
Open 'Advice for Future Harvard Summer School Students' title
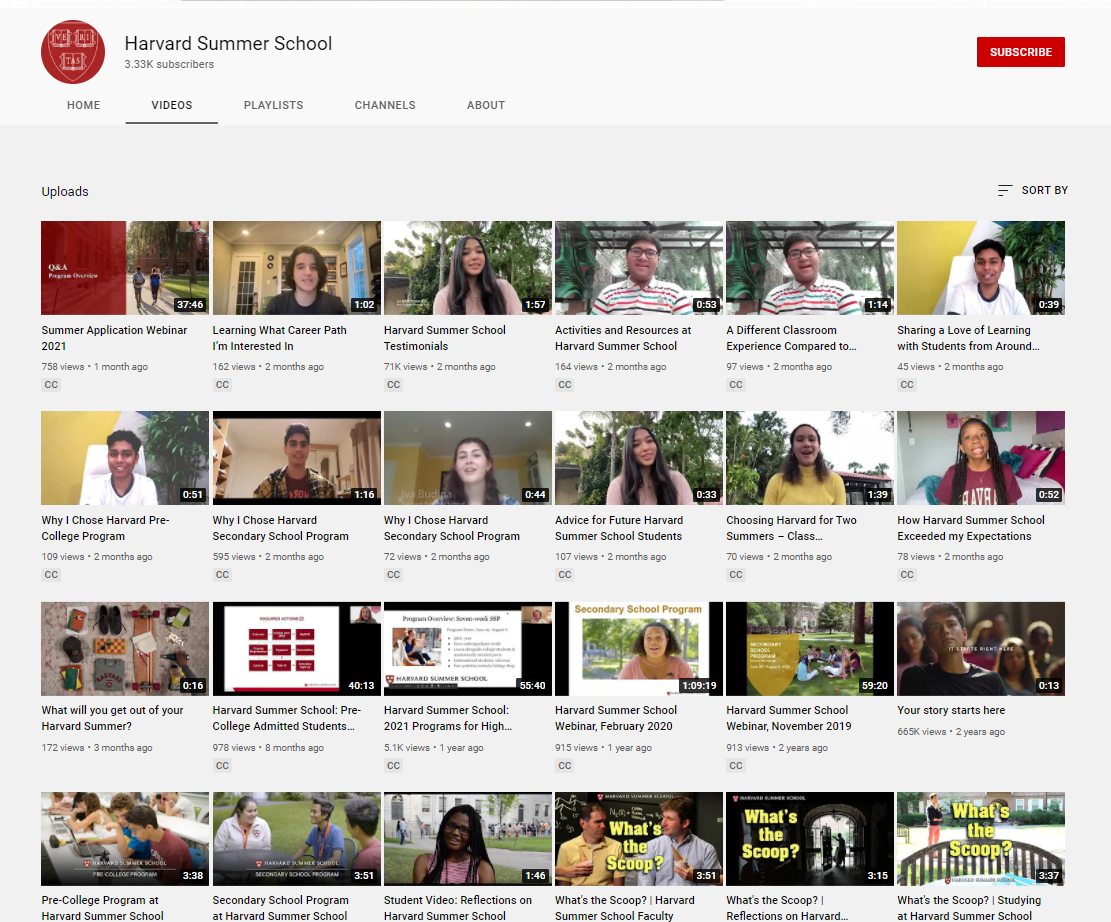pyautogui.click(x=619, y=528)
